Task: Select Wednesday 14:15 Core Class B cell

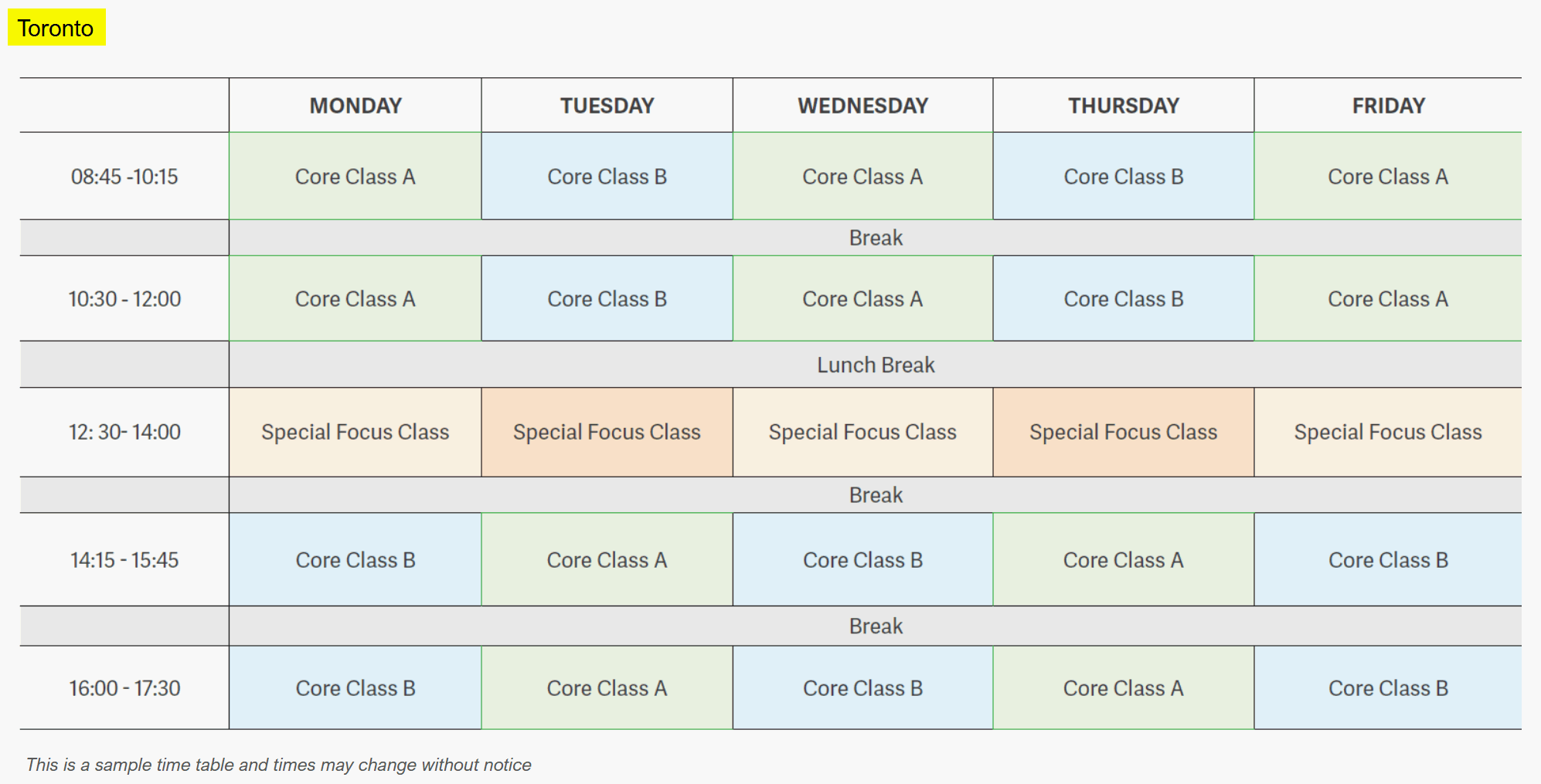Action: (x=862, y=560)
